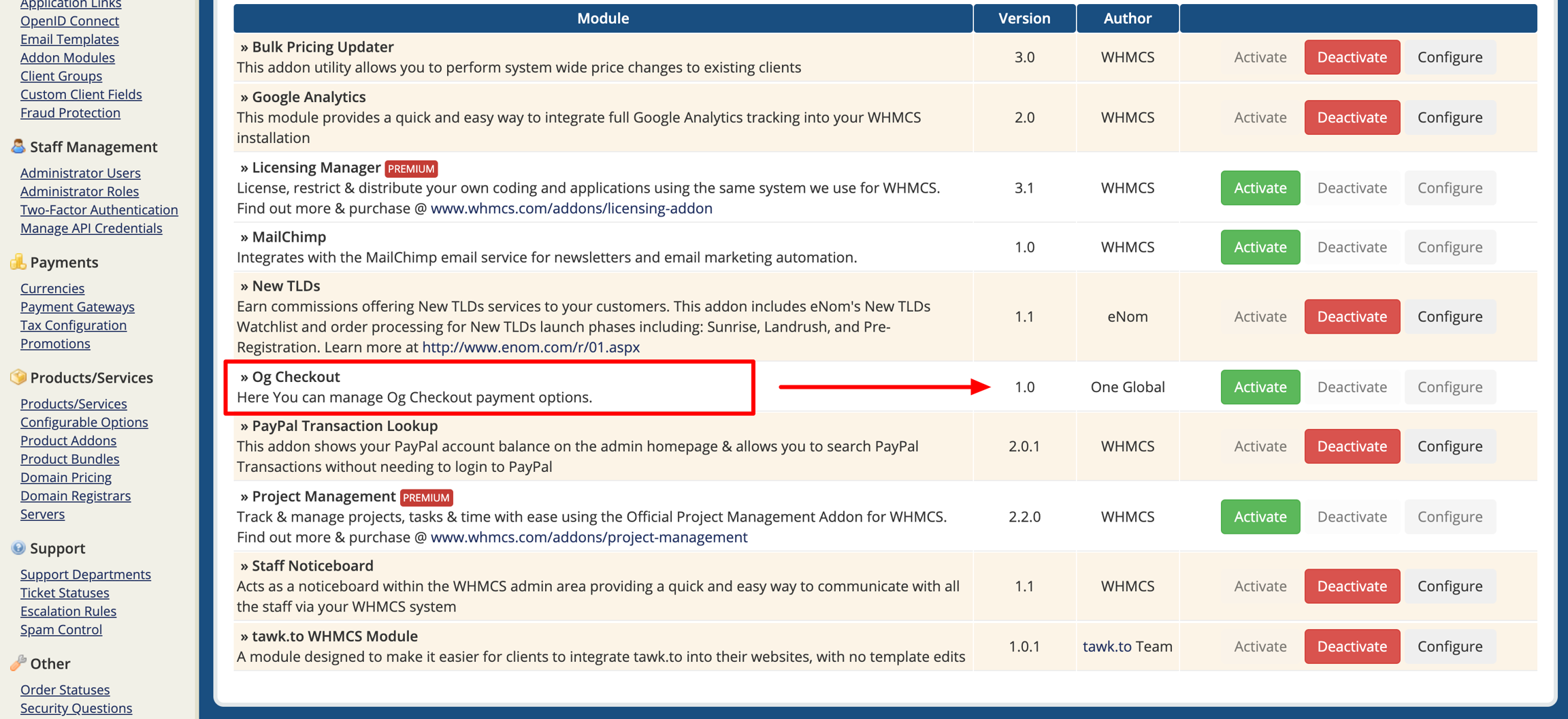Activate the MailChimp addon
Screen dimensions: 1568x719
(1259, 247)
